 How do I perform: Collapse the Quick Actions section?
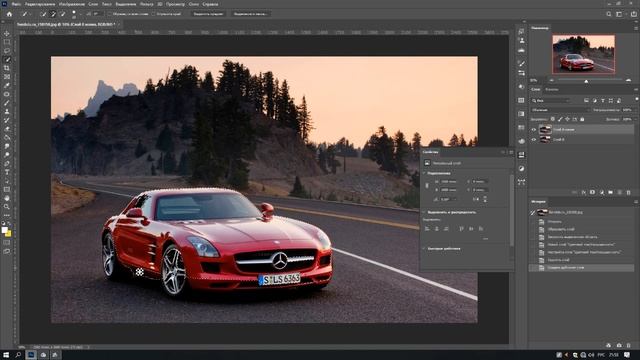click(x=424, y=249)
